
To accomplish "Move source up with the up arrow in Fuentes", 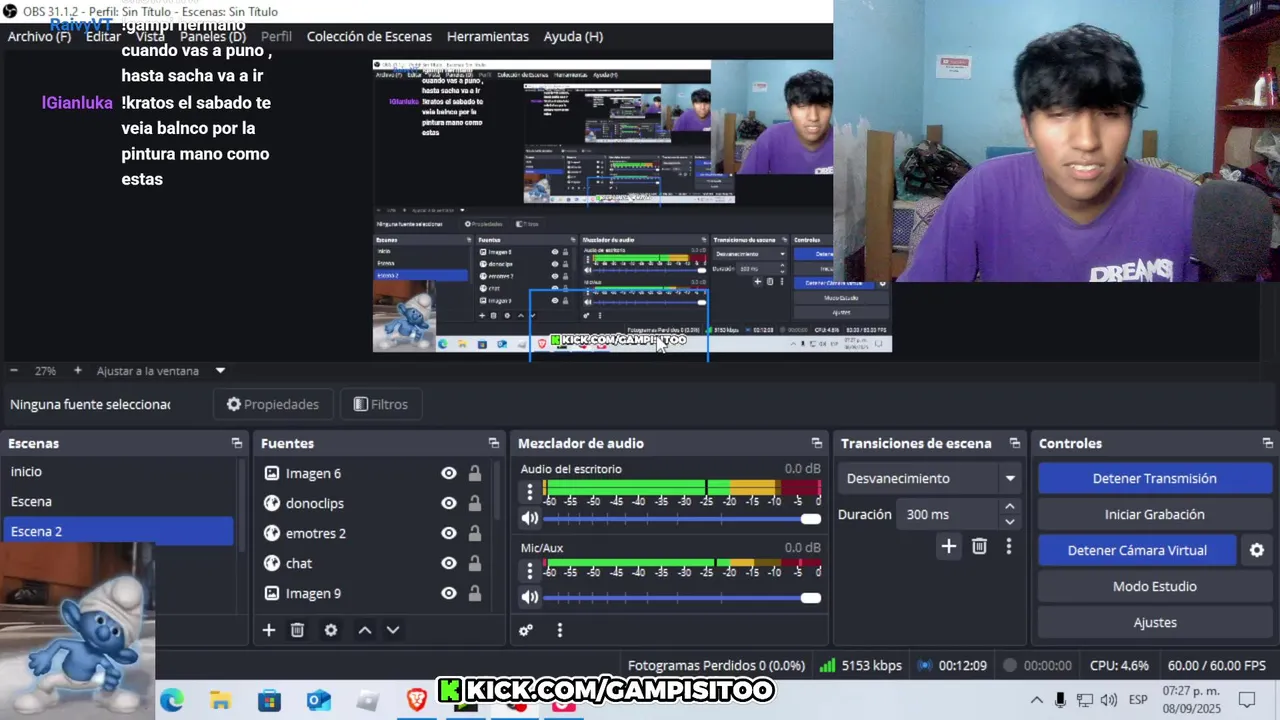I will [365, 630].
